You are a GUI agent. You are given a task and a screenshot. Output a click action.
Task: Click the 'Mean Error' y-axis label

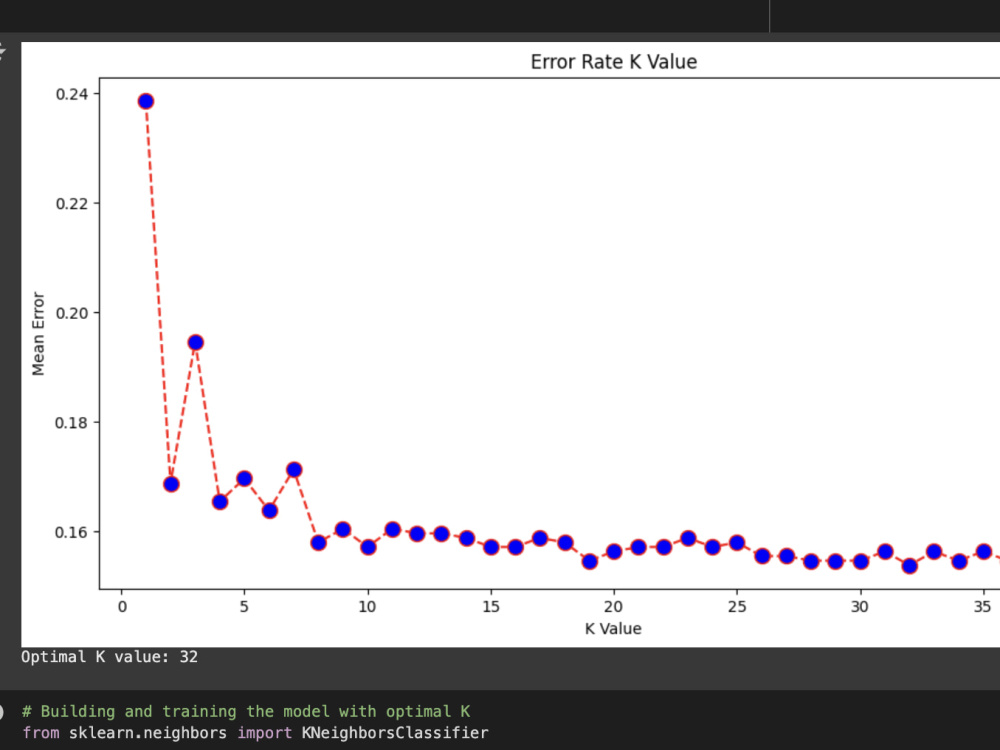tap(38, 334)
